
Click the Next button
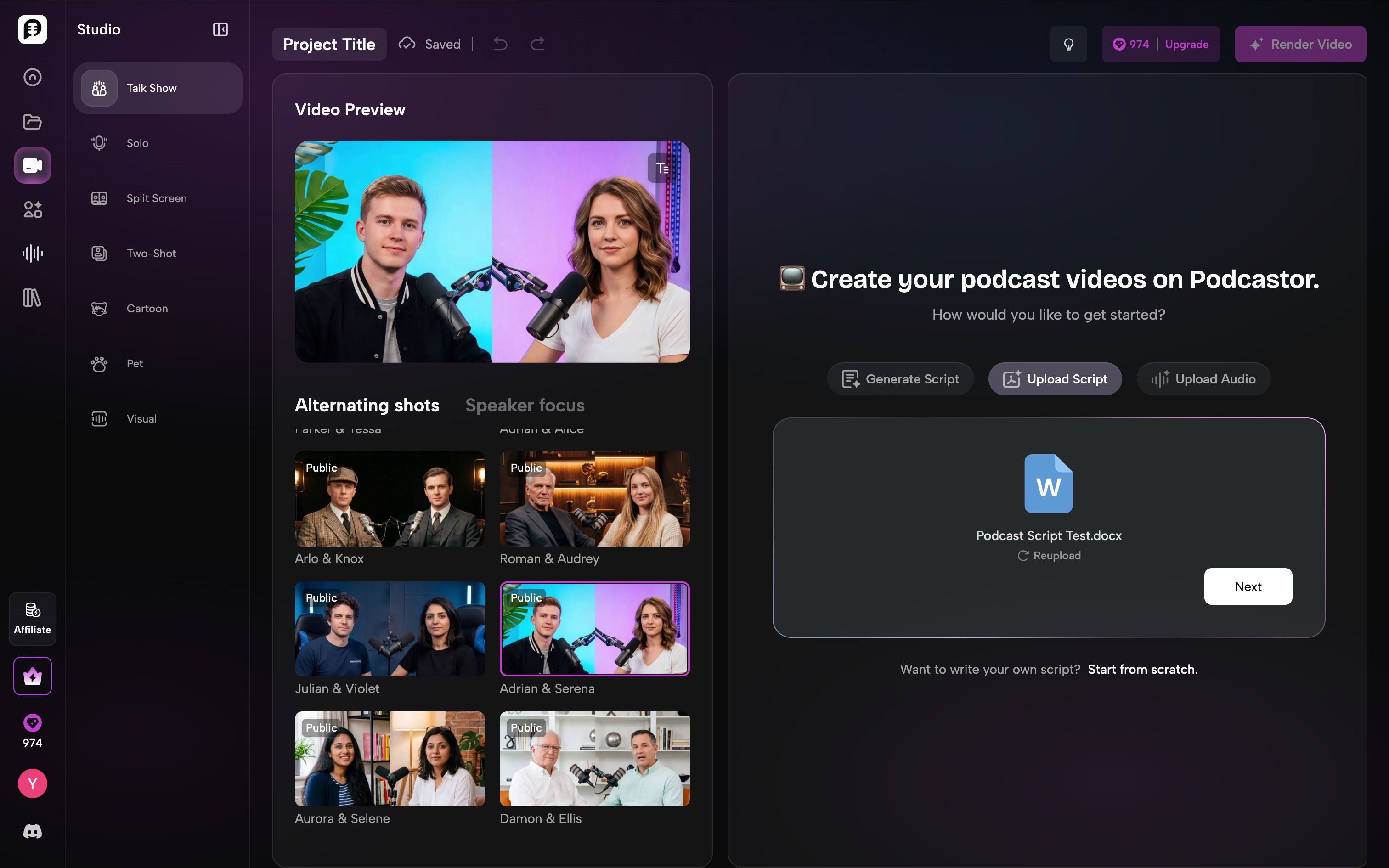click(1248, 586)
